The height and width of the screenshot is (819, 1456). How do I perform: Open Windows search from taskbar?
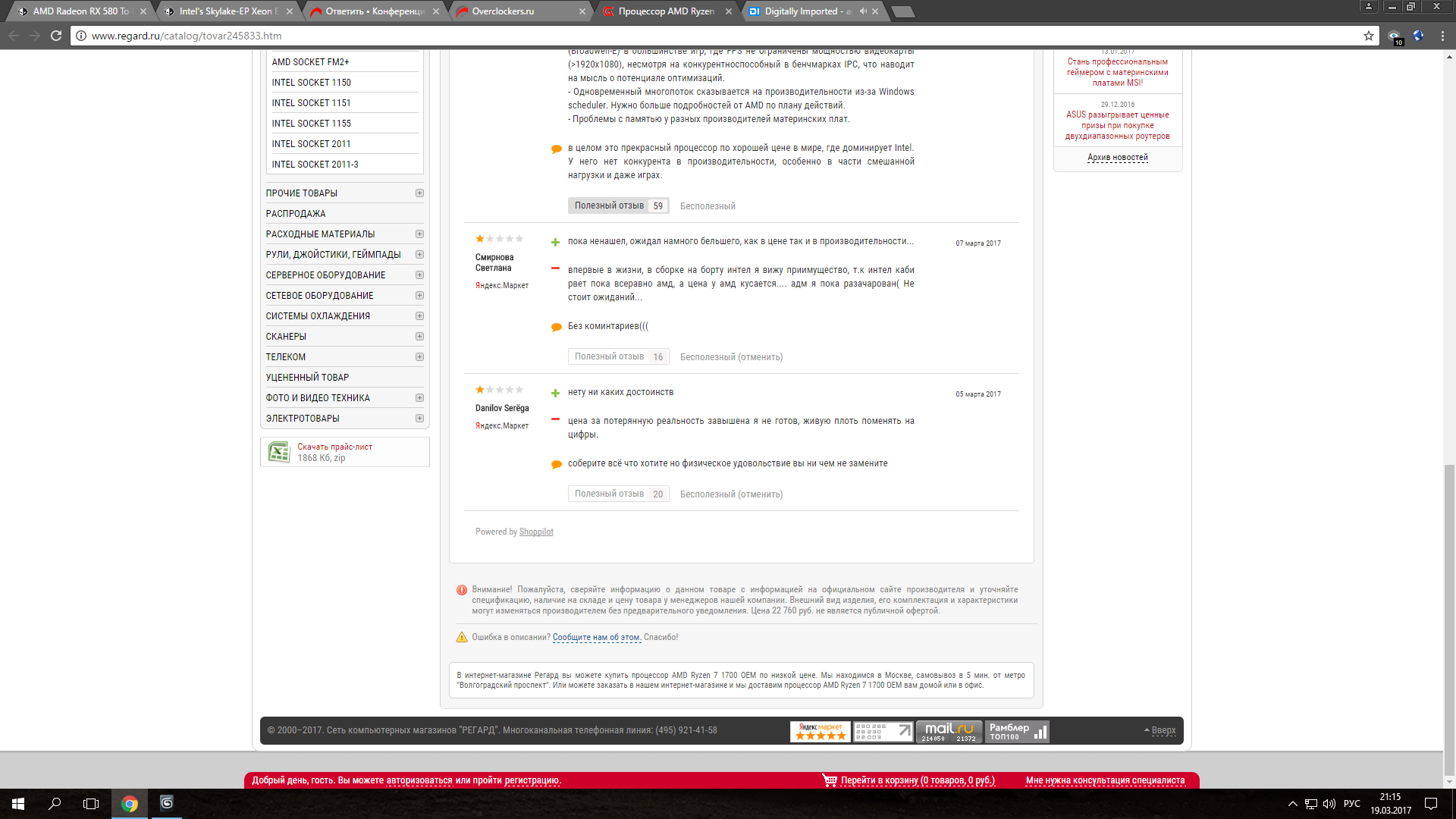(55, 804)
